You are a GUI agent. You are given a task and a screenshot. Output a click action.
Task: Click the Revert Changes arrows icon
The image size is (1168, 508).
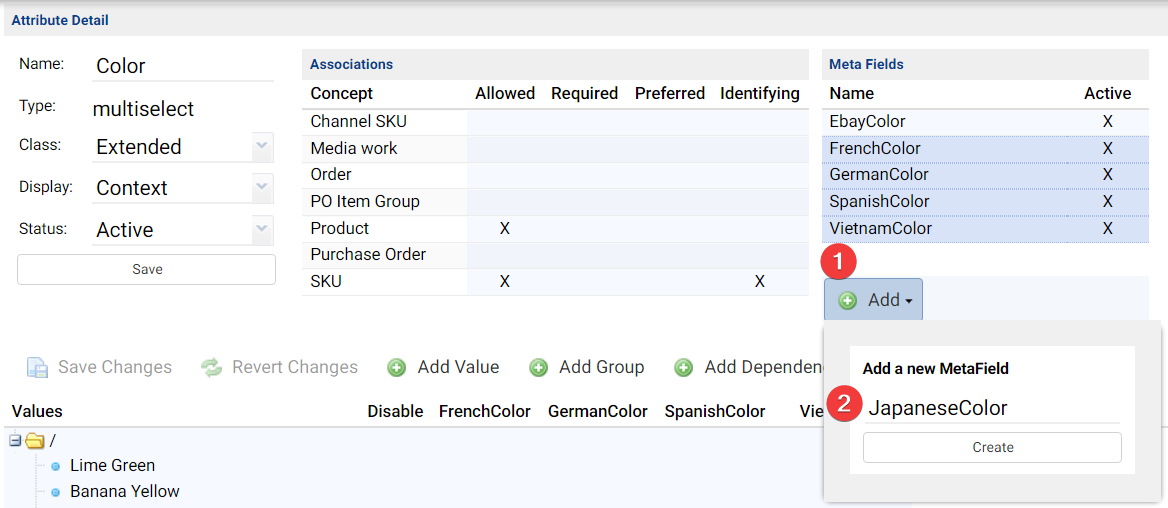(x=211, y=367)
